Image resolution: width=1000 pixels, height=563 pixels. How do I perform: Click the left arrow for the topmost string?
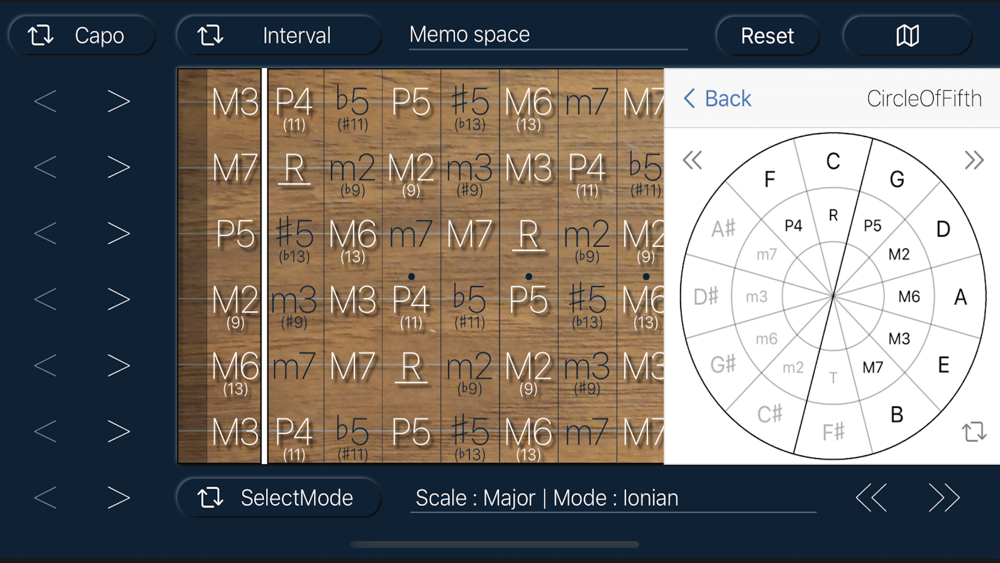(45, 101)
